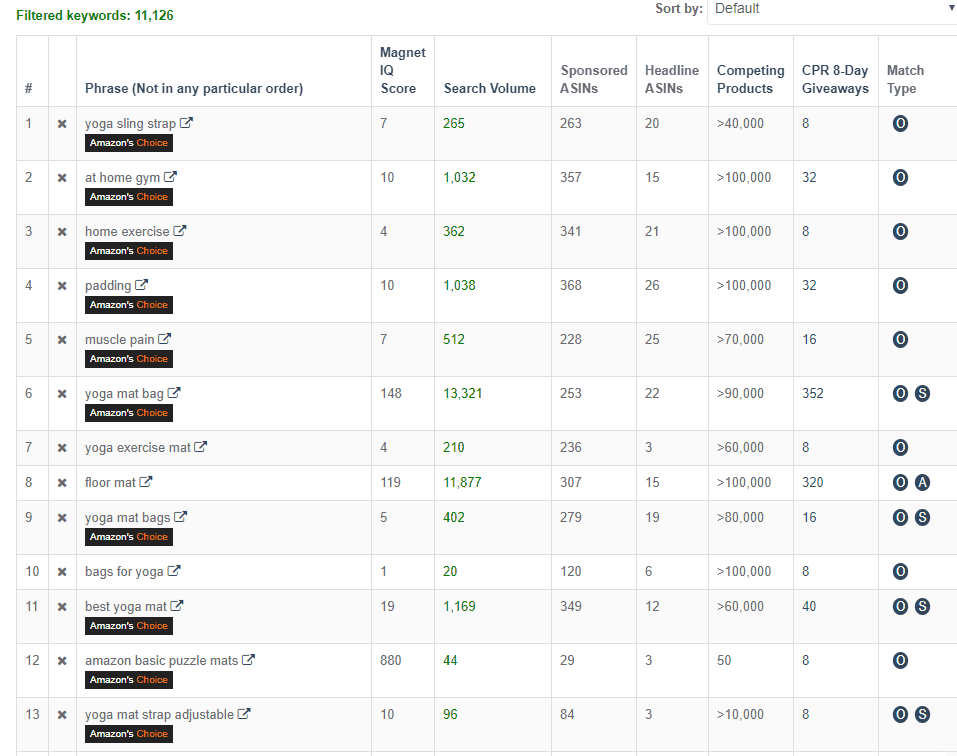Remove the 'yoga exercise mat' keyword row
The image size is (957, 756).
62,448
